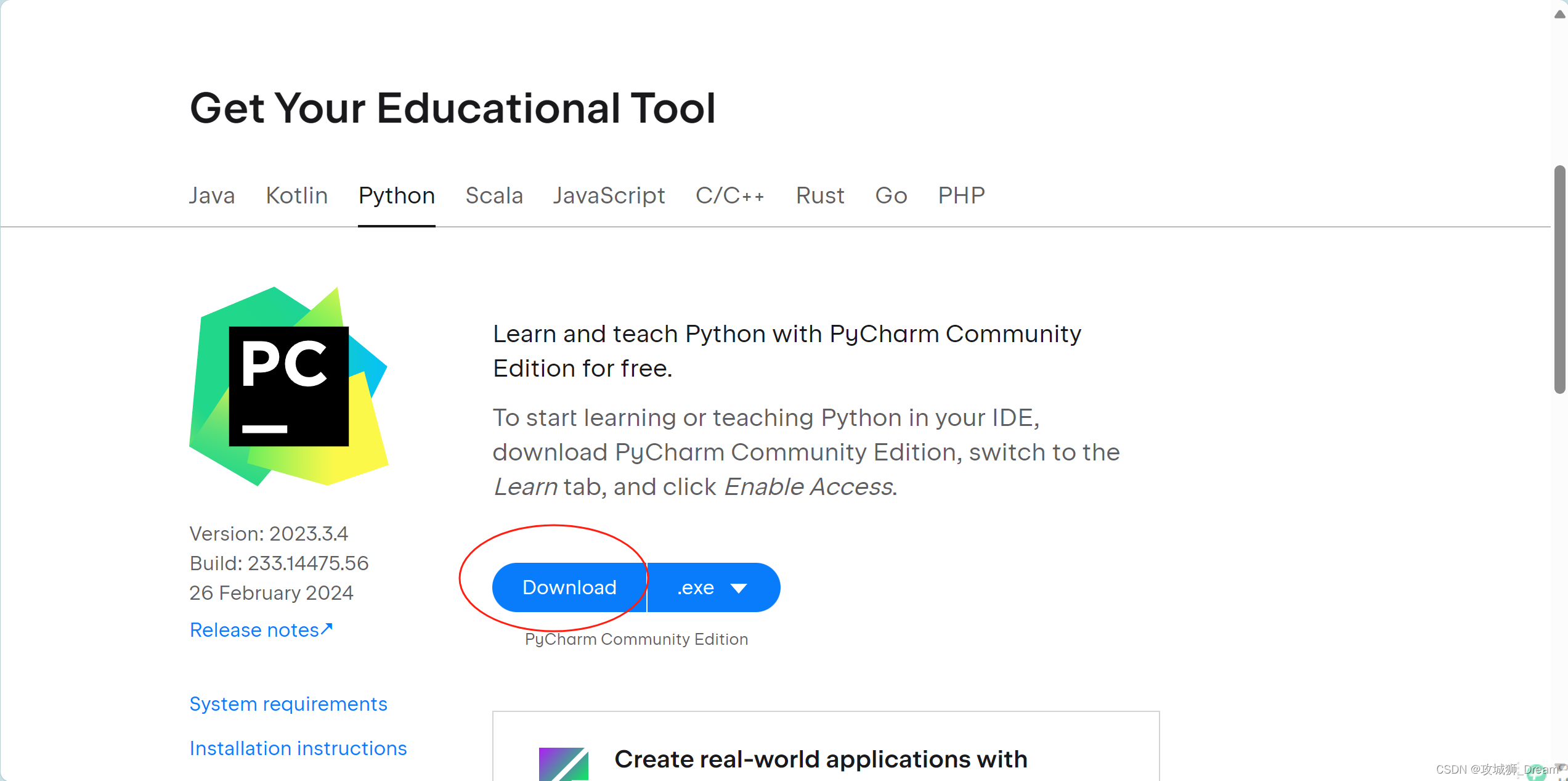Switch to the Java tab
Screen dimensions: 1568x781
click(x=211, y=195)
